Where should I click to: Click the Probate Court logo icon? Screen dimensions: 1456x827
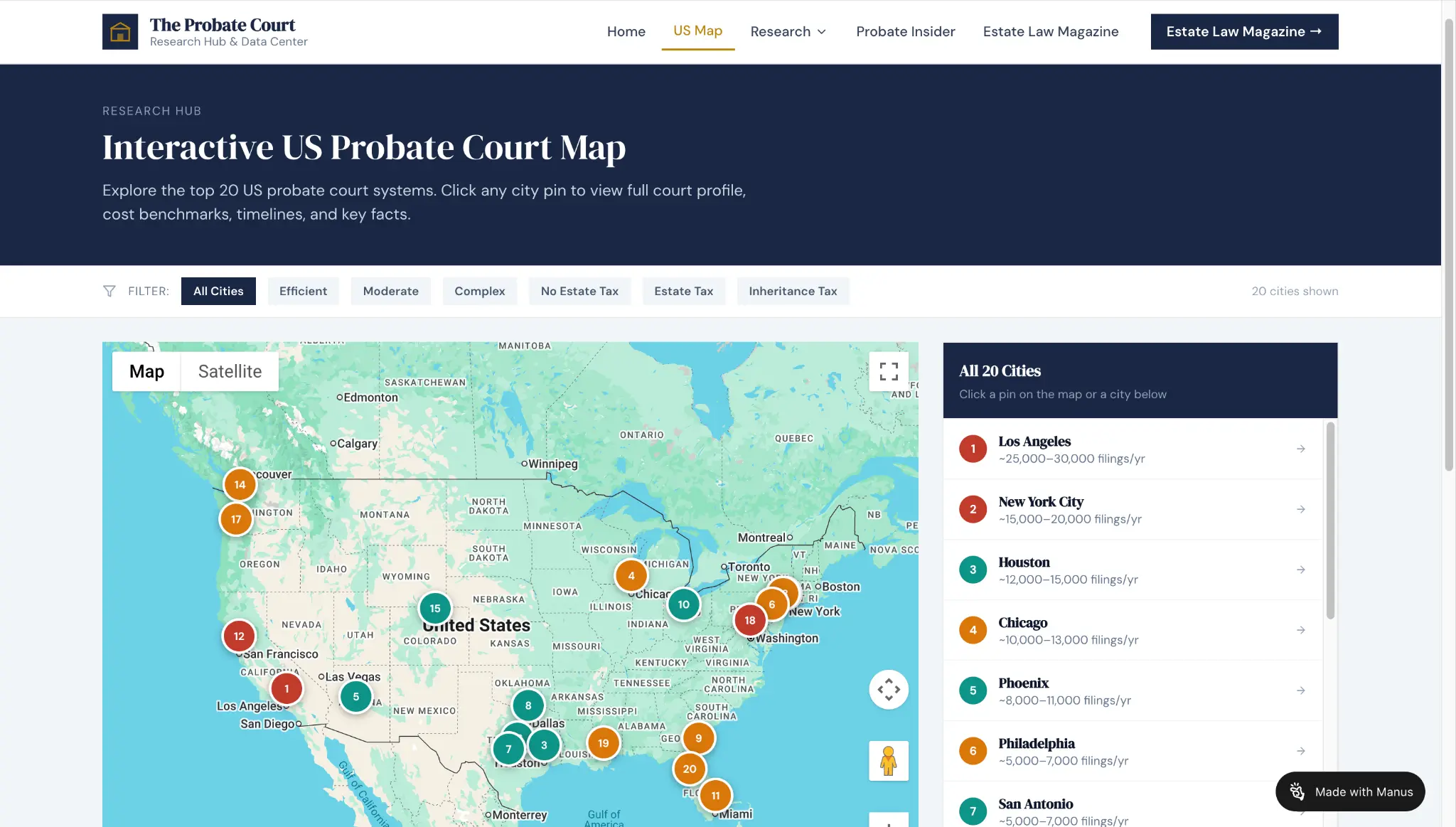coord(120,32)
